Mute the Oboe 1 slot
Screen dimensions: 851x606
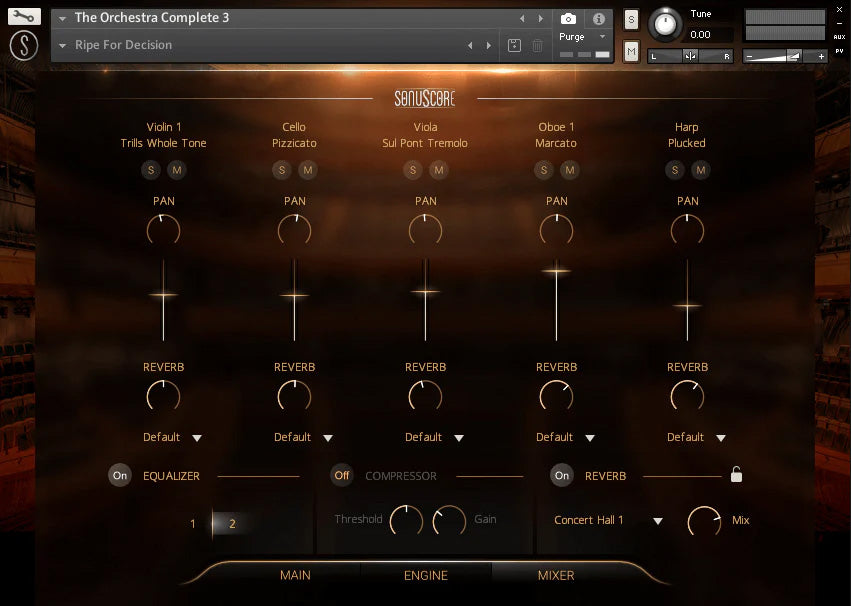pos(570,170)
